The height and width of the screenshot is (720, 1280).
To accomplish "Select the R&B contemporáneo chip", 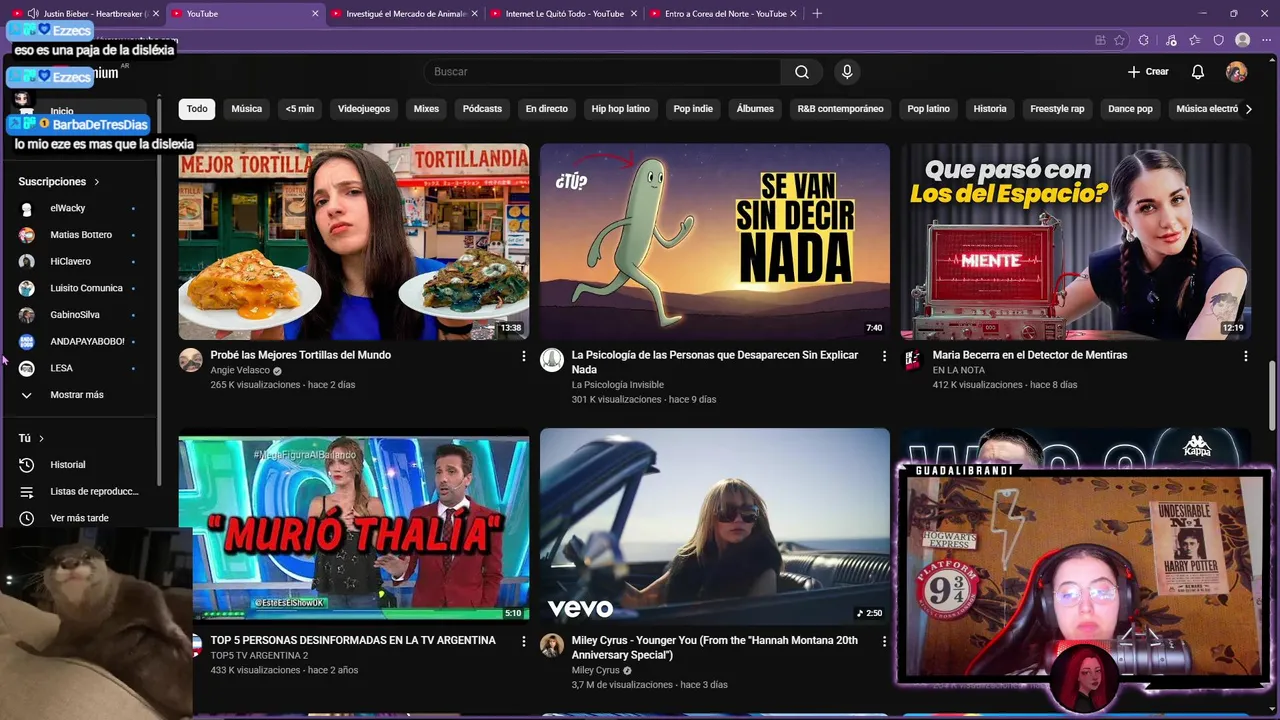I will 840,109.
